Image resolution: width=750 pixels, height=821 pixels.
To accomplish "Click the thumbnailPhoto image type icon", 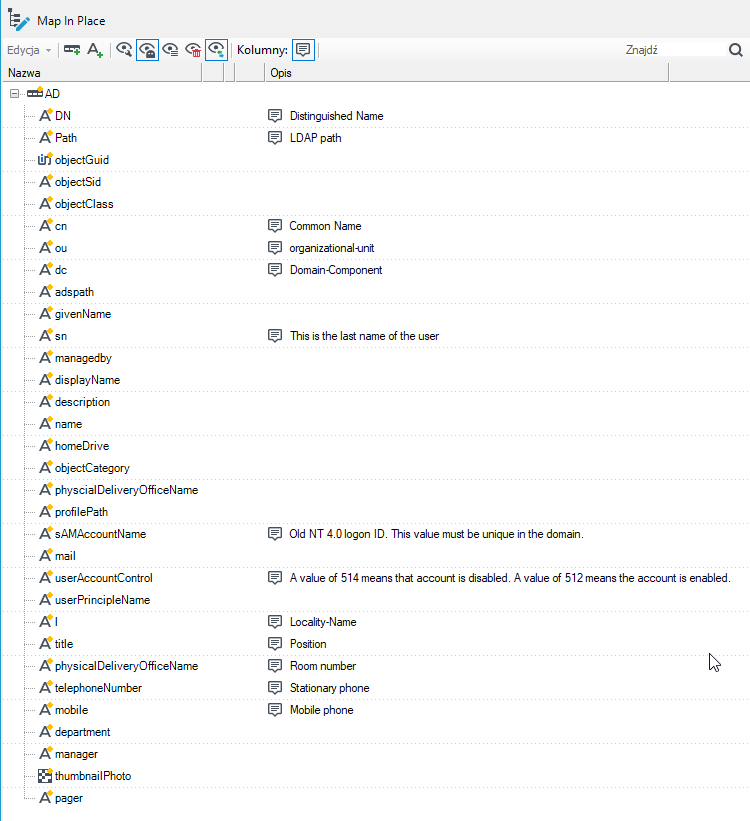I will [x=45, y=775].
